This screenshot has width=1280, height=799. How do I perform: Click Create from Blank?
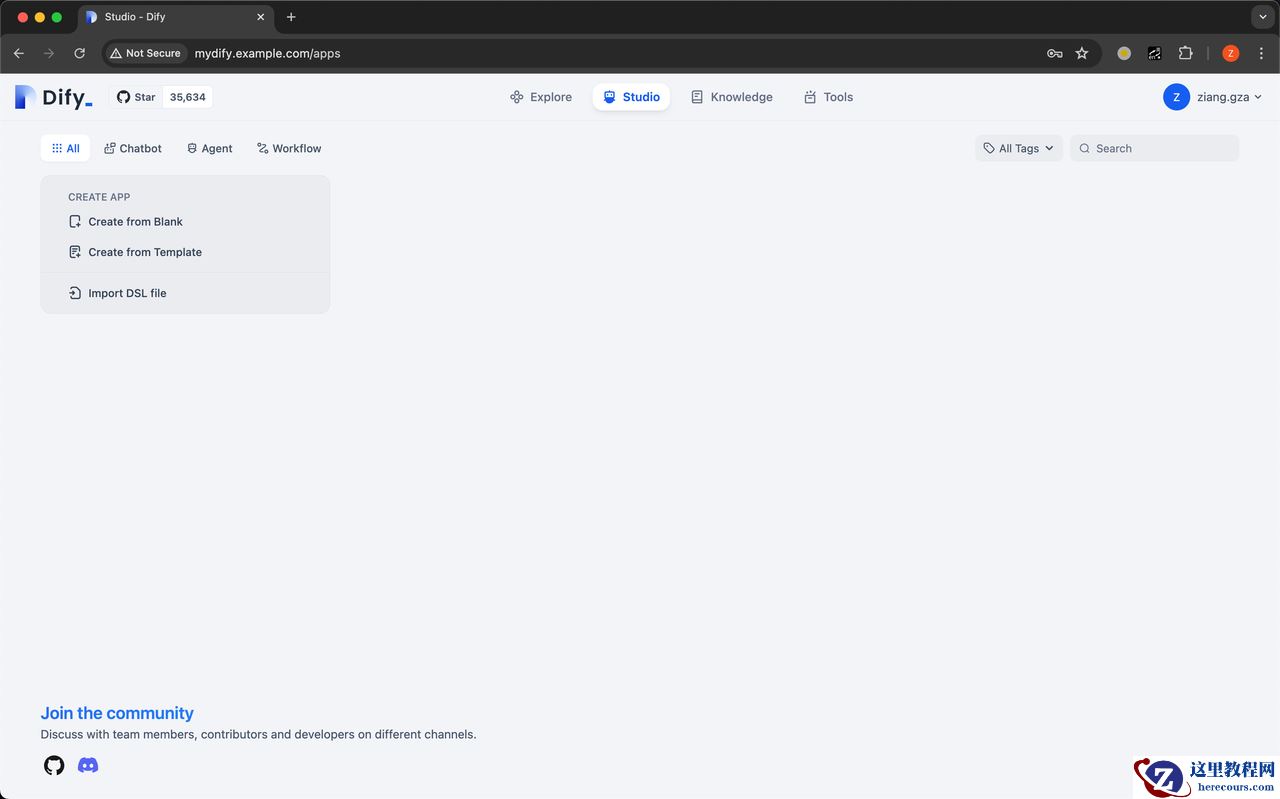(126, 222)
